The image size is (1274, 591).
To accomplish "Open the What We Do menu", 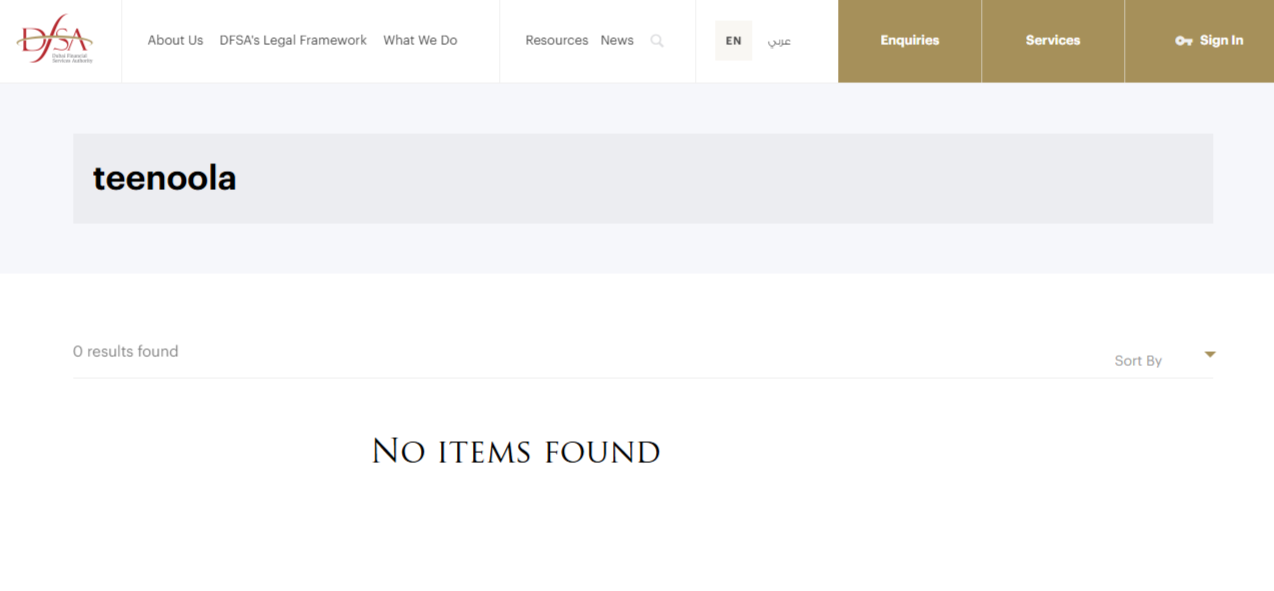I will coord(420,40).
